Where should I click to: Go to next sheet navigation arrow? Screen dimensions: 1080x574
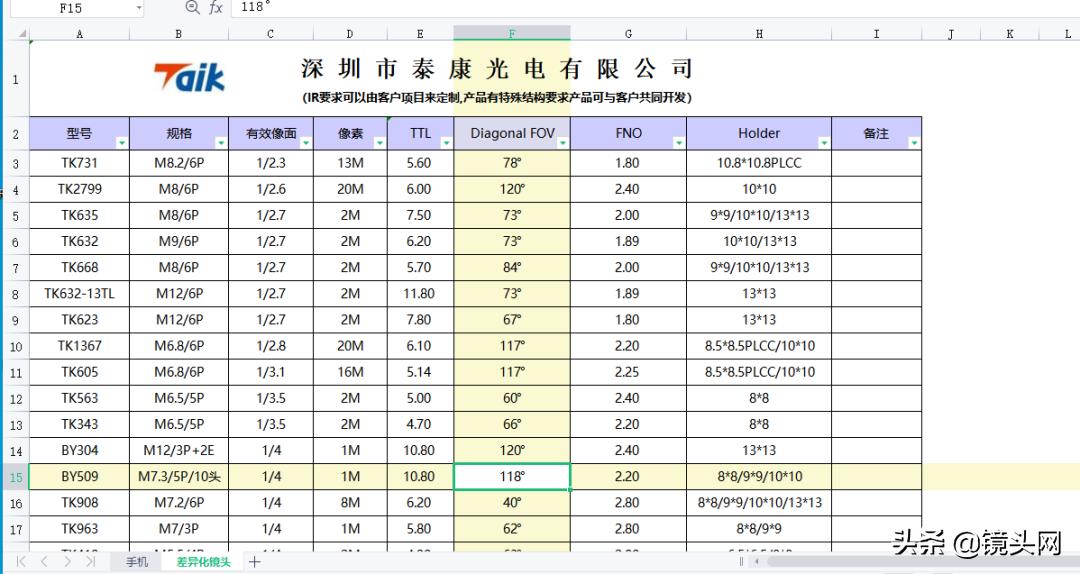click(x=67, y=561)
